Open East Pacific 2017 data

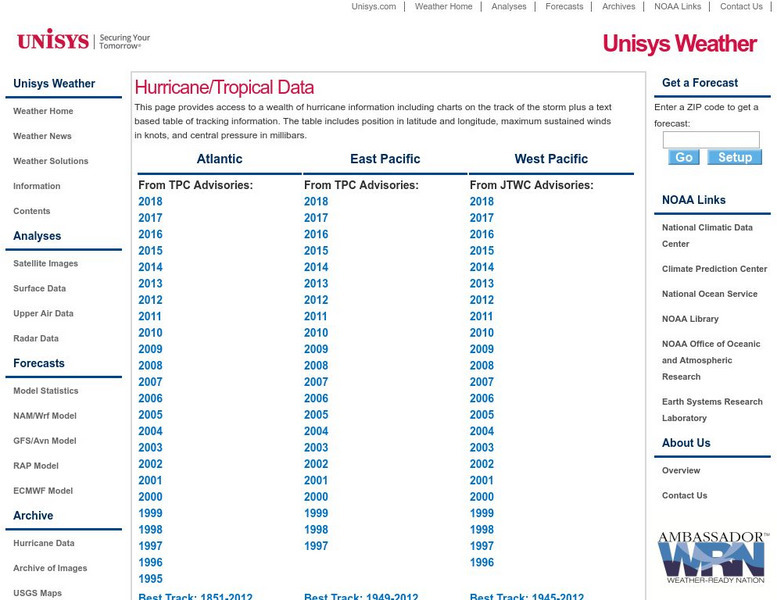316,218
